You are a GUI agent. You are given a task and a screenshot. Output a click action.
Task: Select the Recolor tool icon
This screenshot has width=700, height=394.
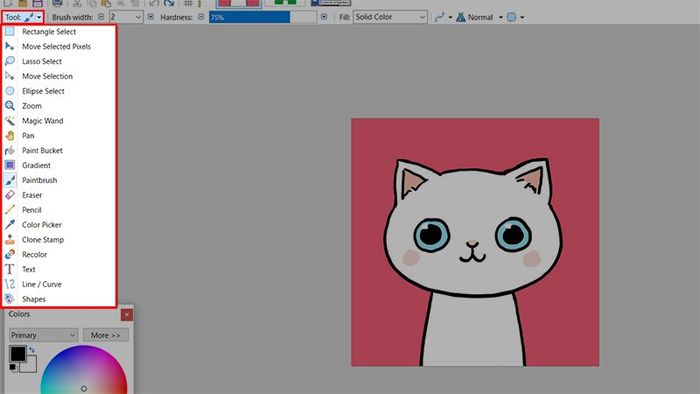coord(10,254)
